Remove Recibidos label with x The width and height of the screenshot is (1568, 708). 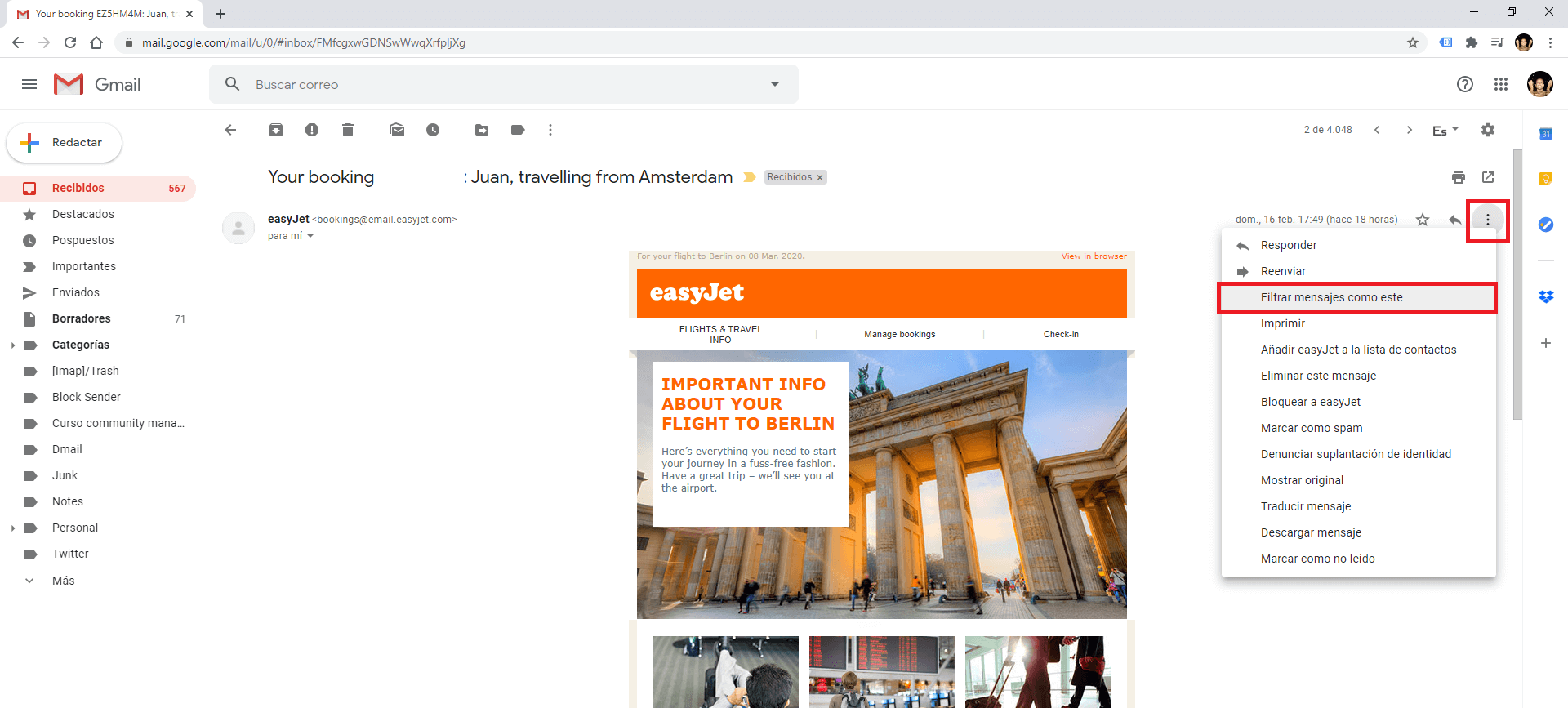tap(820, 177)
